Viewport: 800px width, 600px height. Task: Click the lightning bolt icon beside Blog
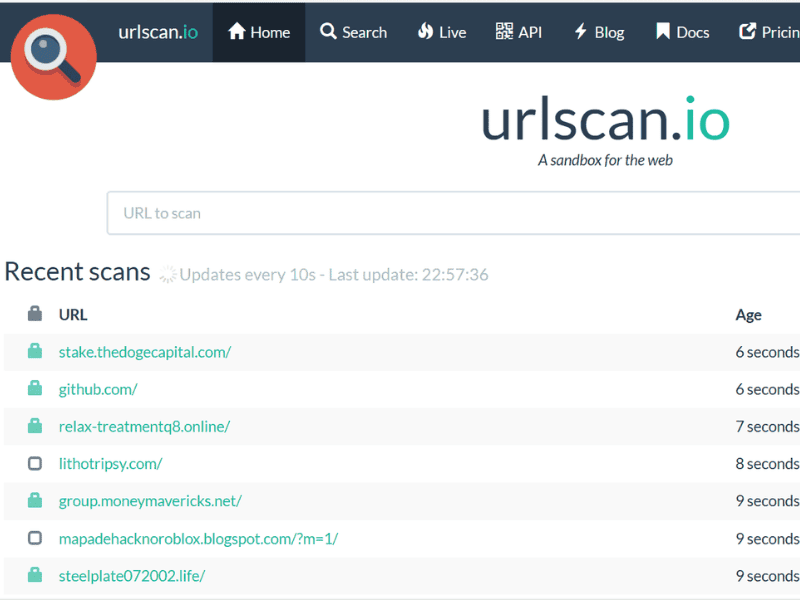click(581, 32)
